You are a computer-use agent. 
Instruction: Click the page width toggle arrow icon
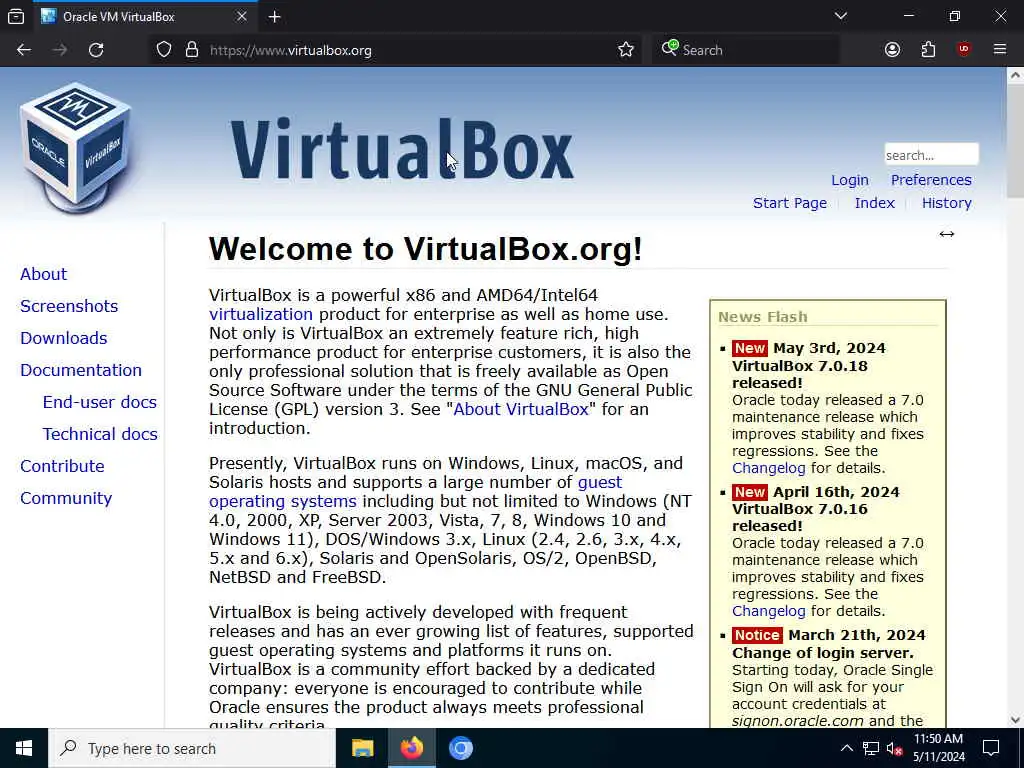(946, 234)
